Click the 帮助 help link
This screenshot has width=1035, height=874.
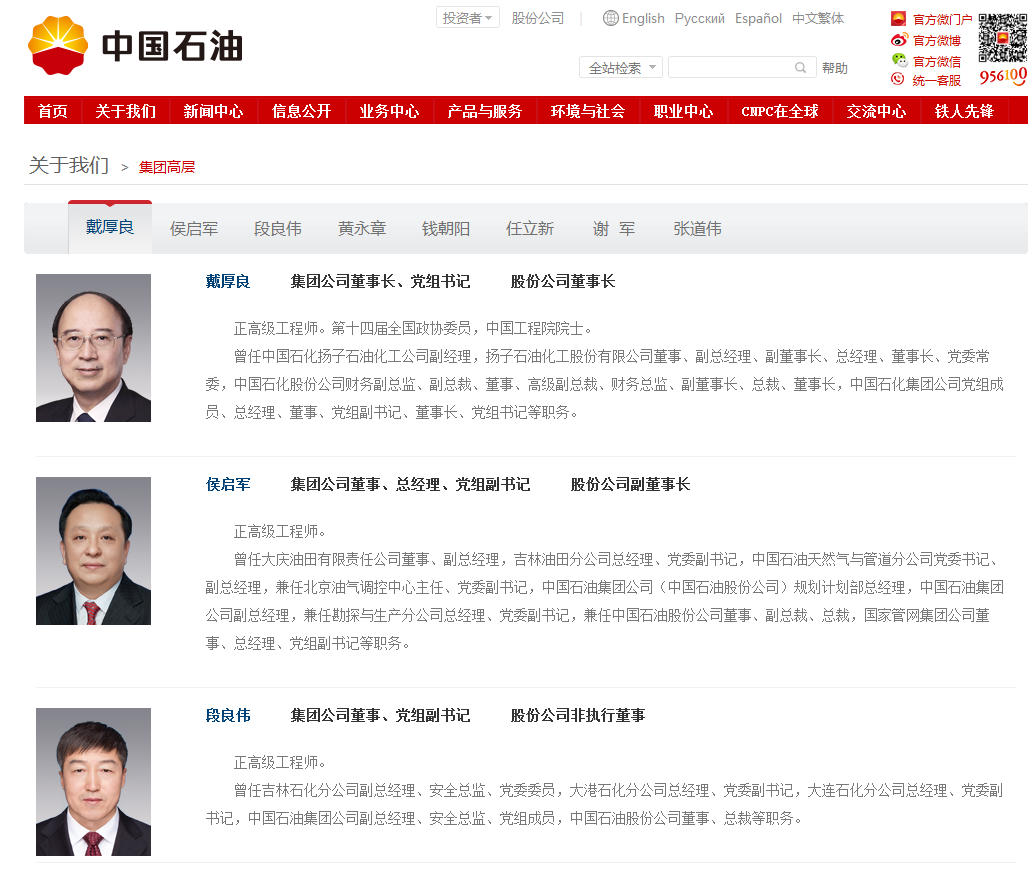coord(834,68)
